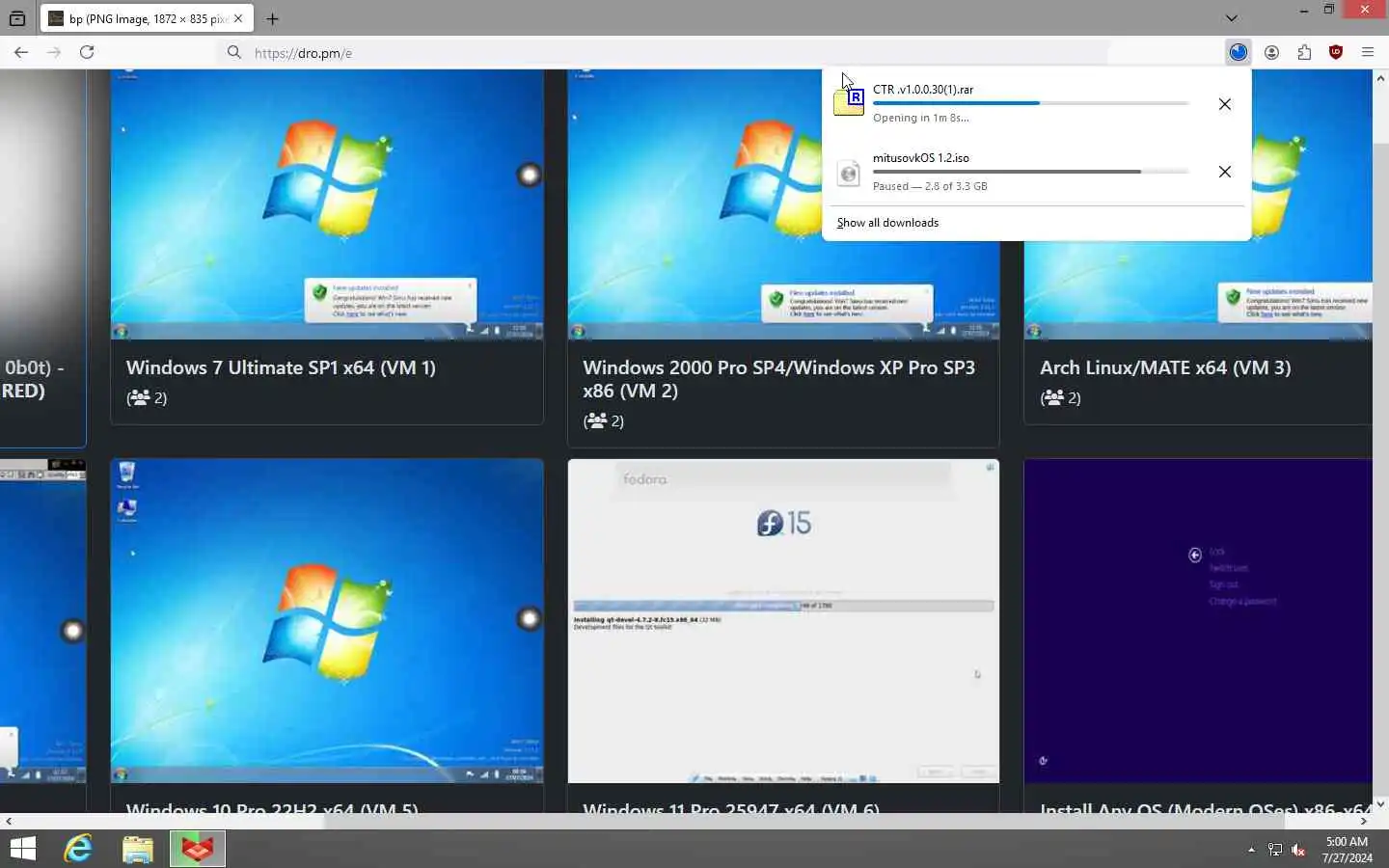The width and height of the screenshot is (1389, 868).
Task: Click the Arch Linux/MATE x64 (VM 3) title
Action: click(x=1165, y=367)
